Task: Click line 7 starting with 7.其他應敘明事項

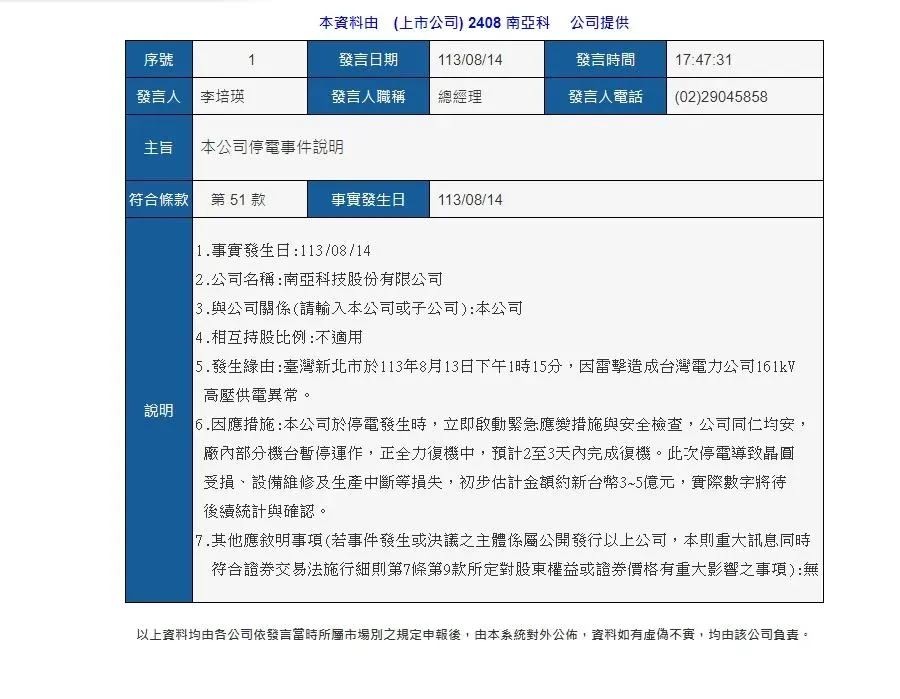Action: pos(503,541)
